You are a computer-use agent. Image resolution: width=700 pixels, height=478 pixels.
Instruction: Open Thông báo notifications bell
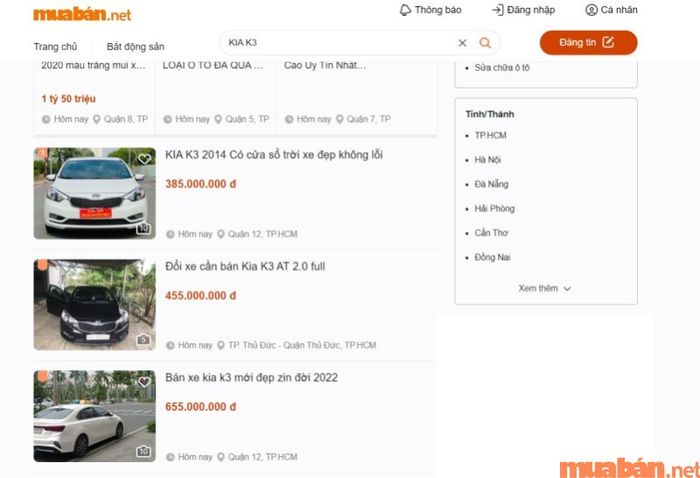(430, 10)
